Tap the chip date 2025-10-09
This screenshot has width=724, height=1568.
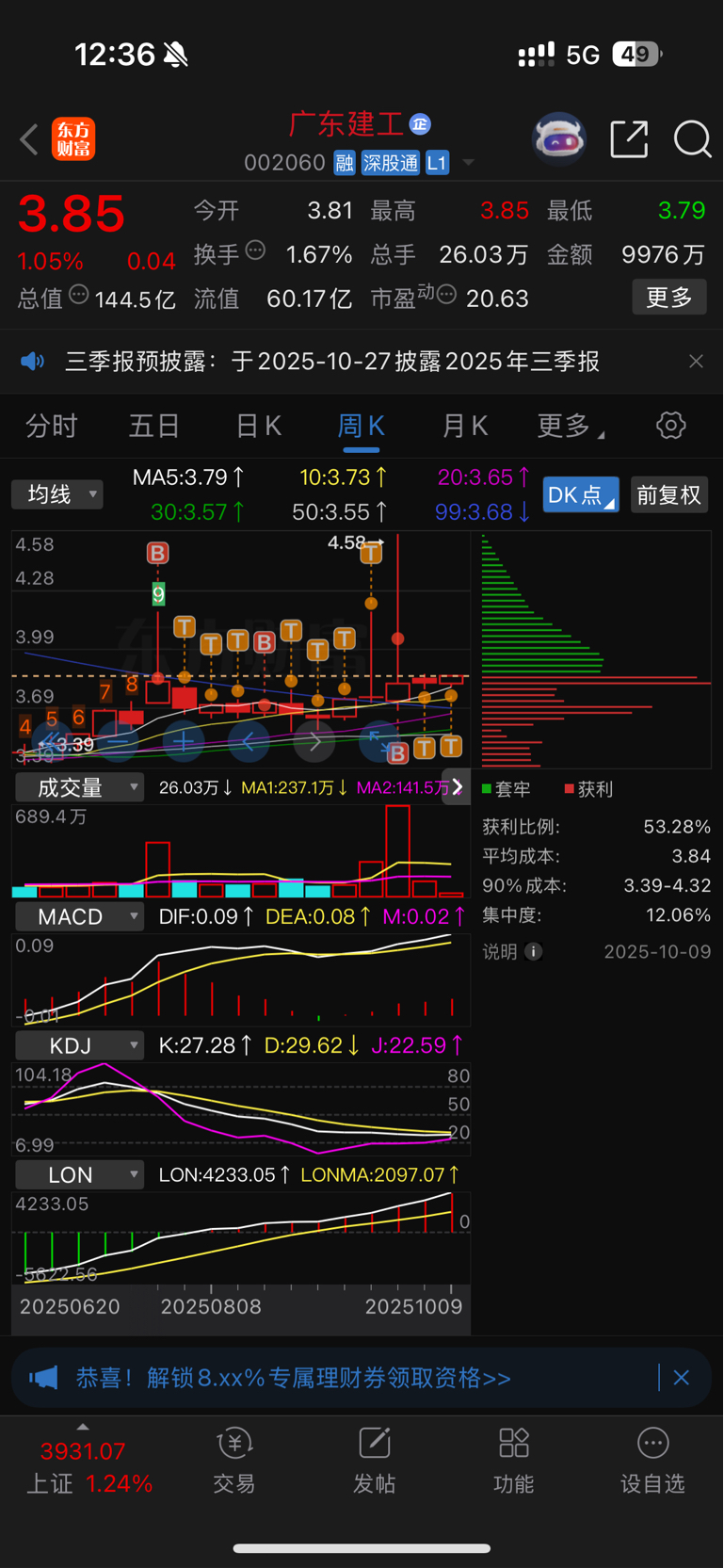[657, 952]
